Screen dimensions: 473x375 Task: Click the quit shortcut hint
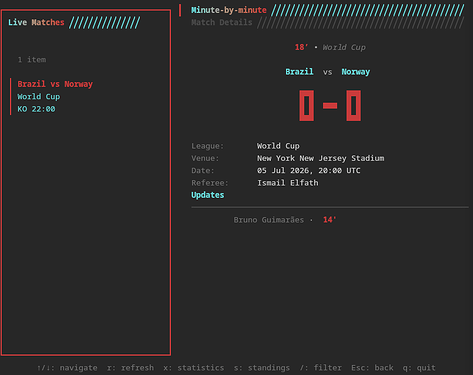[x=419, y=368]
